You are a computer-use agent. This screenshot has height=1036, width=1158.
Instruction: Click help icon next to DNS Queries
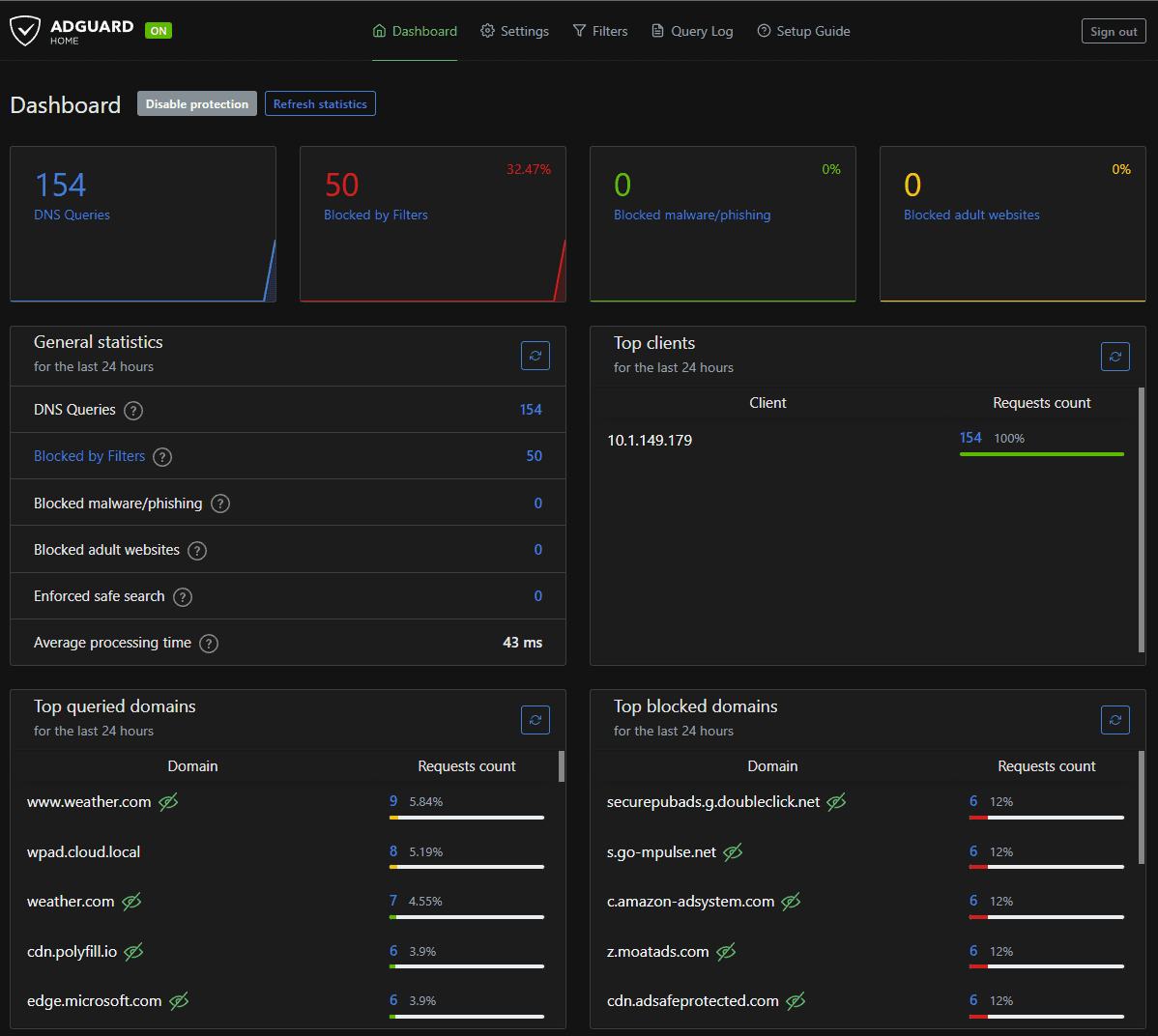click(x=134, y=411)
